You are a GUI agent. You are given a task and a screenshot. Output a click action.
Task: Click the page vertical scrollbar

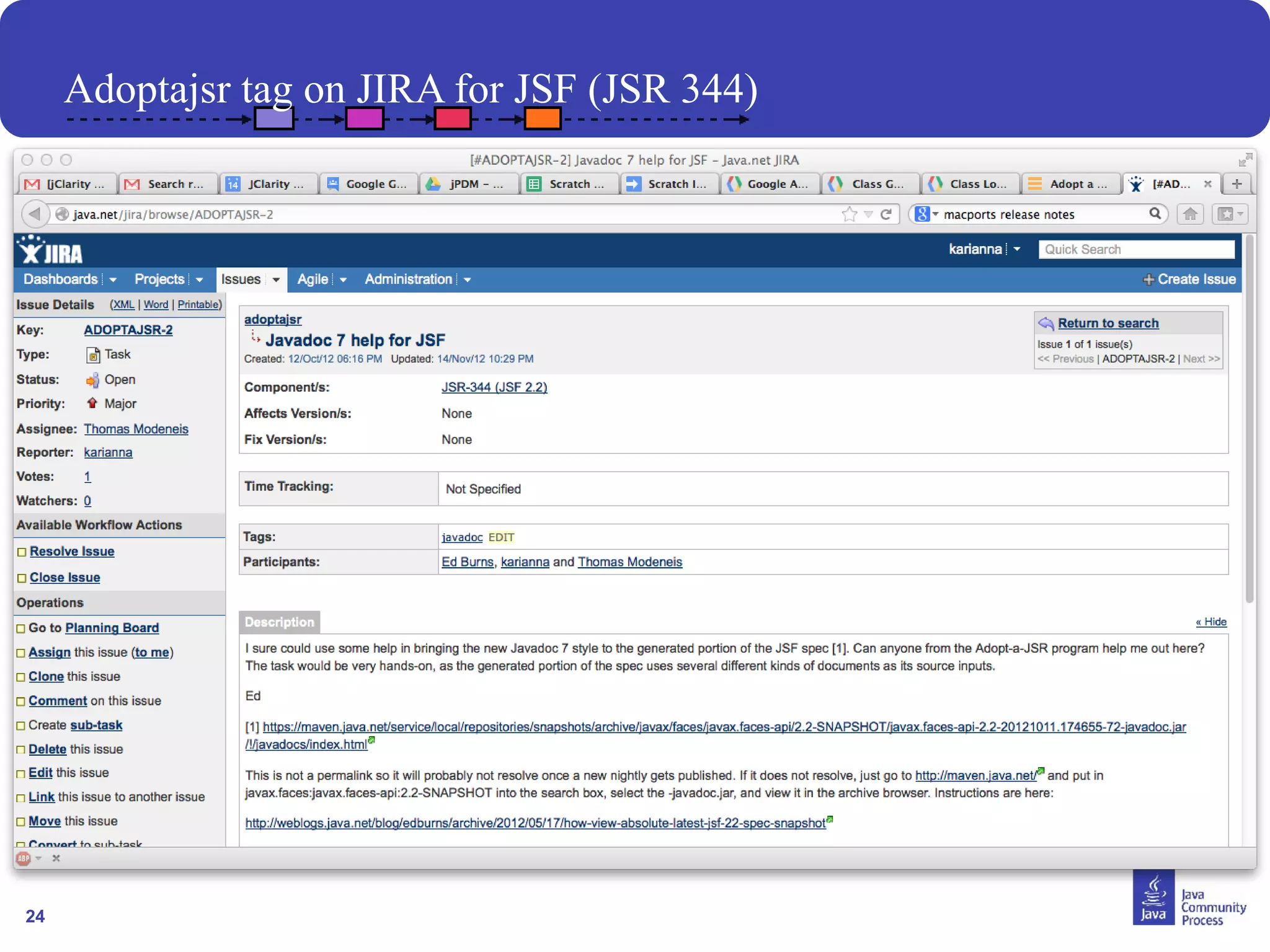(1249, 419)
